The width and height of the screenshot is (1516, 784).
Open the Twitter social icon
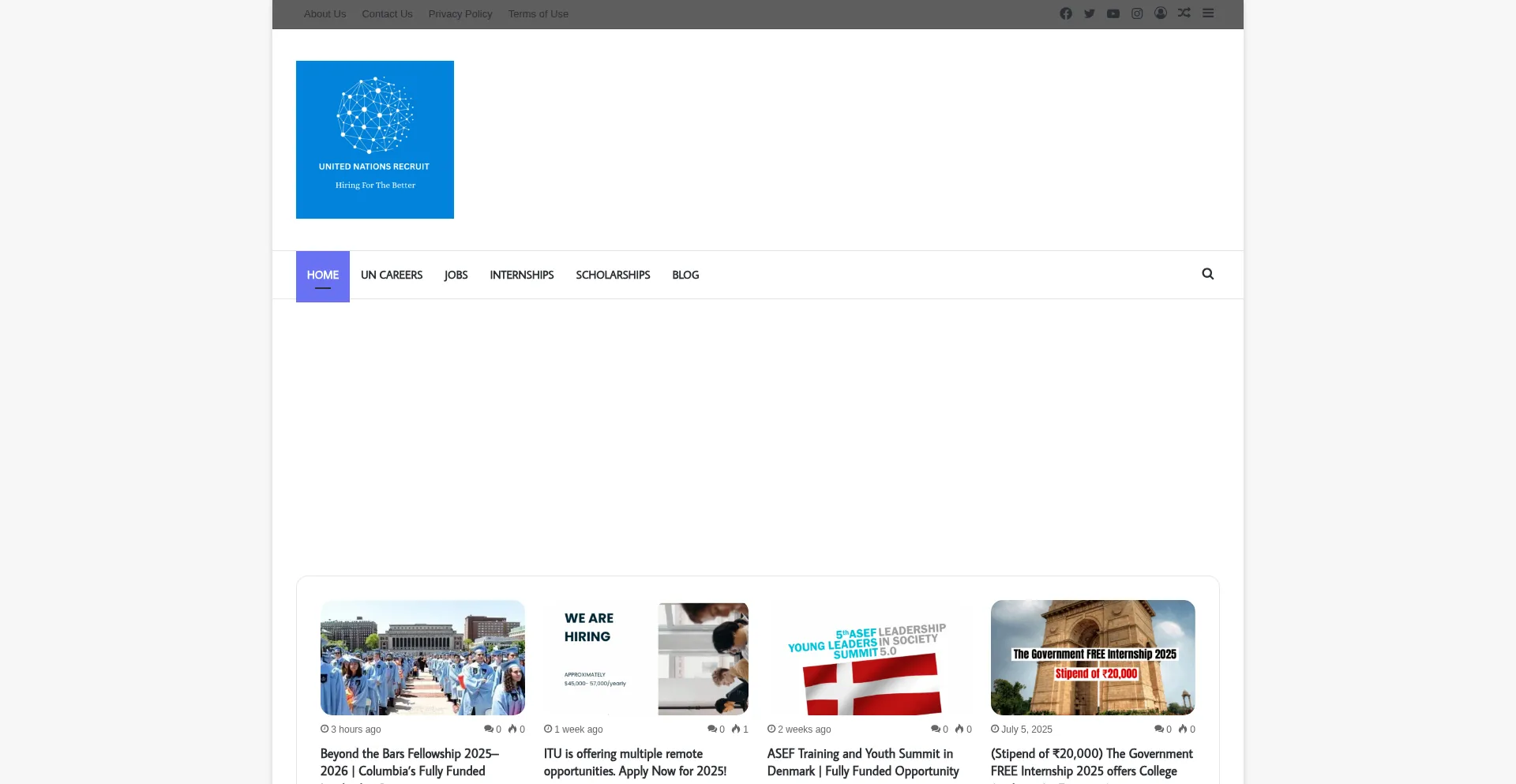pos(1090,13)
